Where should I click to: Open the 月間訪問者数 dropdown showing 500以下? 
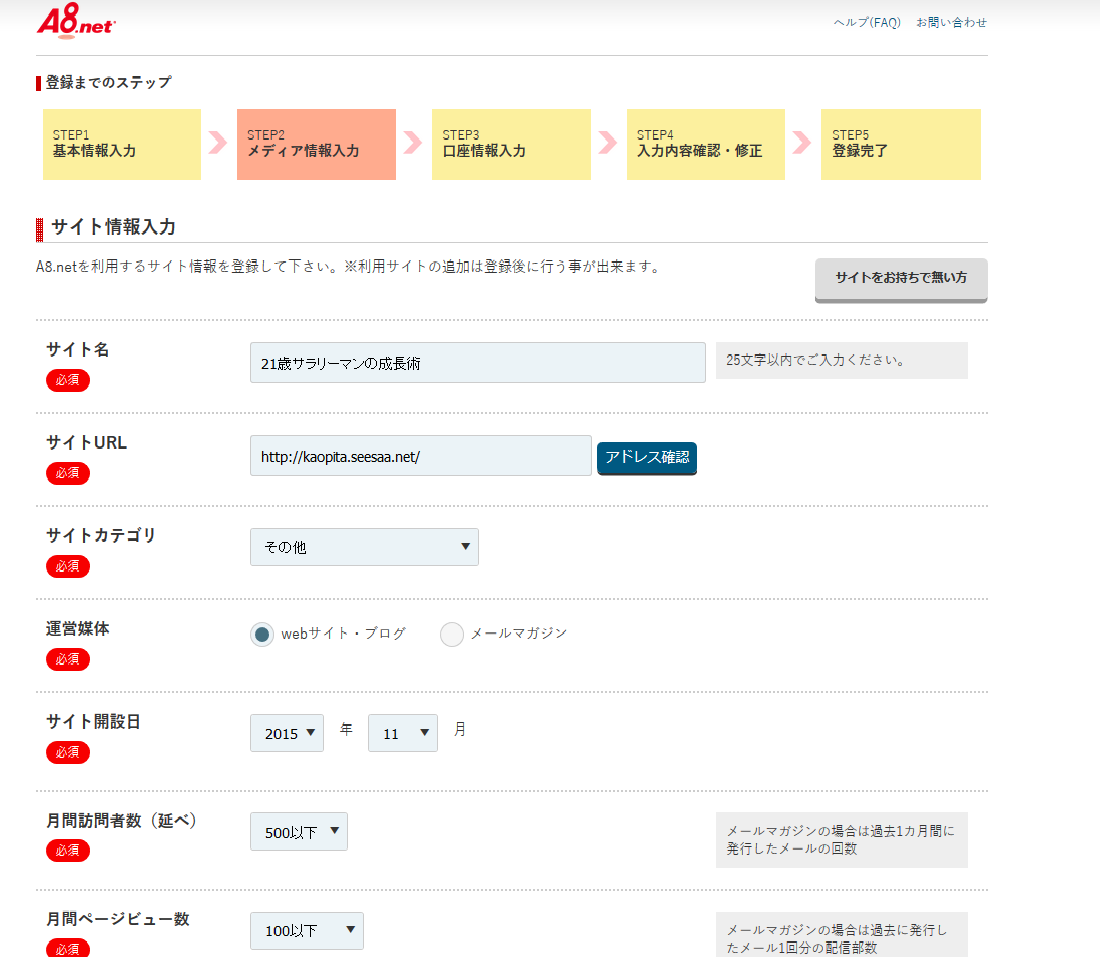(298, 831)
